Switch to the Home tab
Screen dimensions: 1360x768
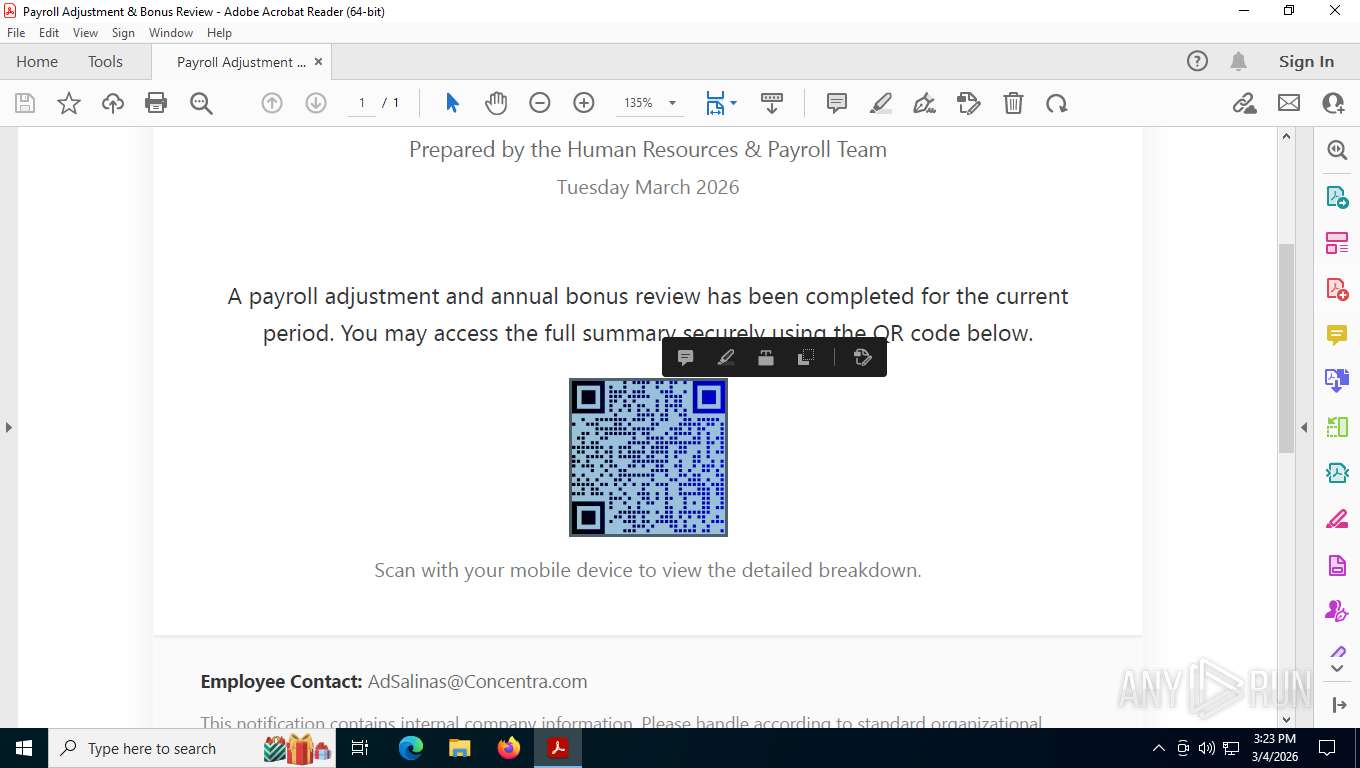[37, 61]
